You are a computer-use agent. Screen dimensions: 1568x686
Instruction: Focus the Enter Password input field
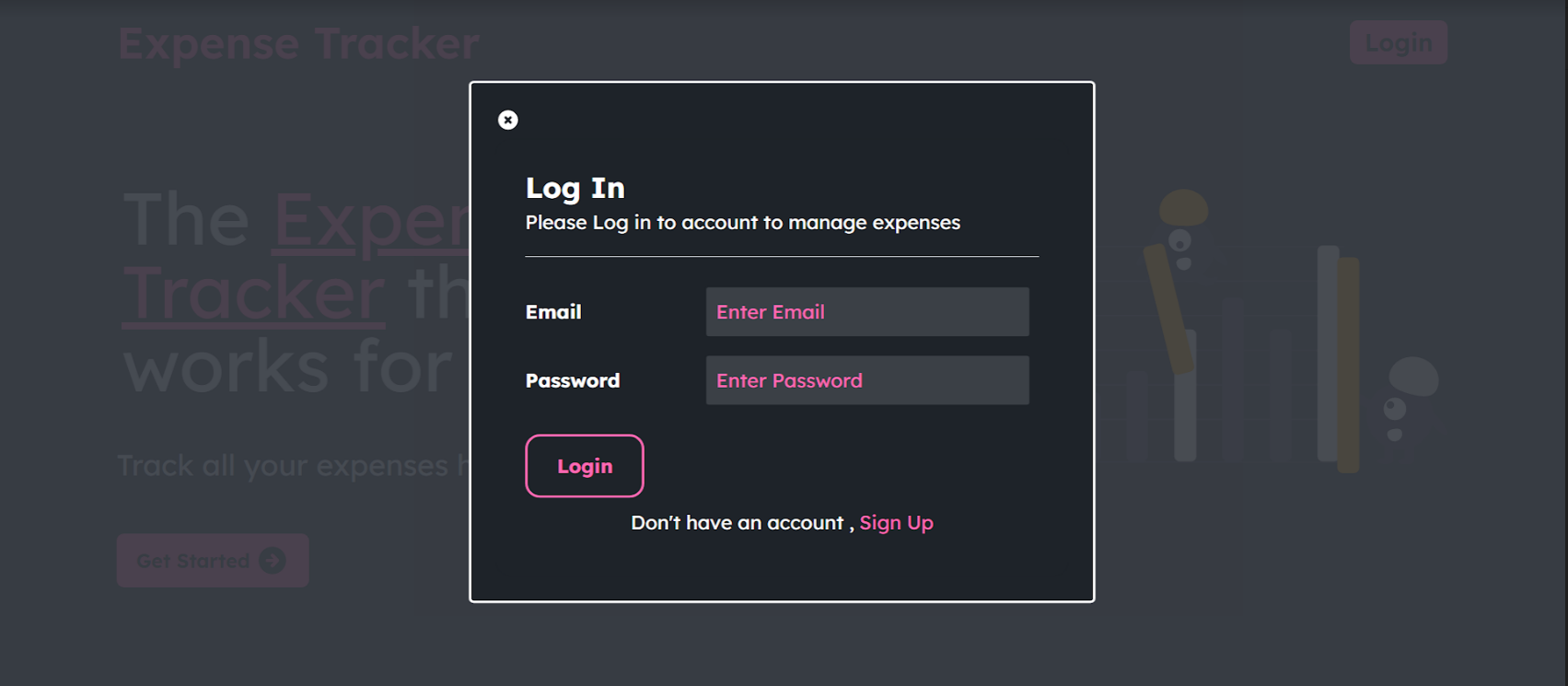pos(866,379)
